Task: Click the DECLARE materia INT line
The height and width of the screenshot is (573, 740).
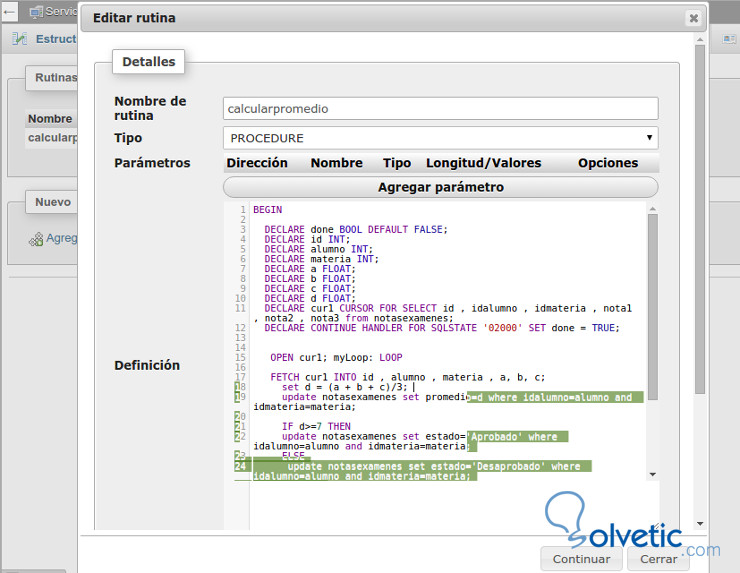Action: click(321, 259)
